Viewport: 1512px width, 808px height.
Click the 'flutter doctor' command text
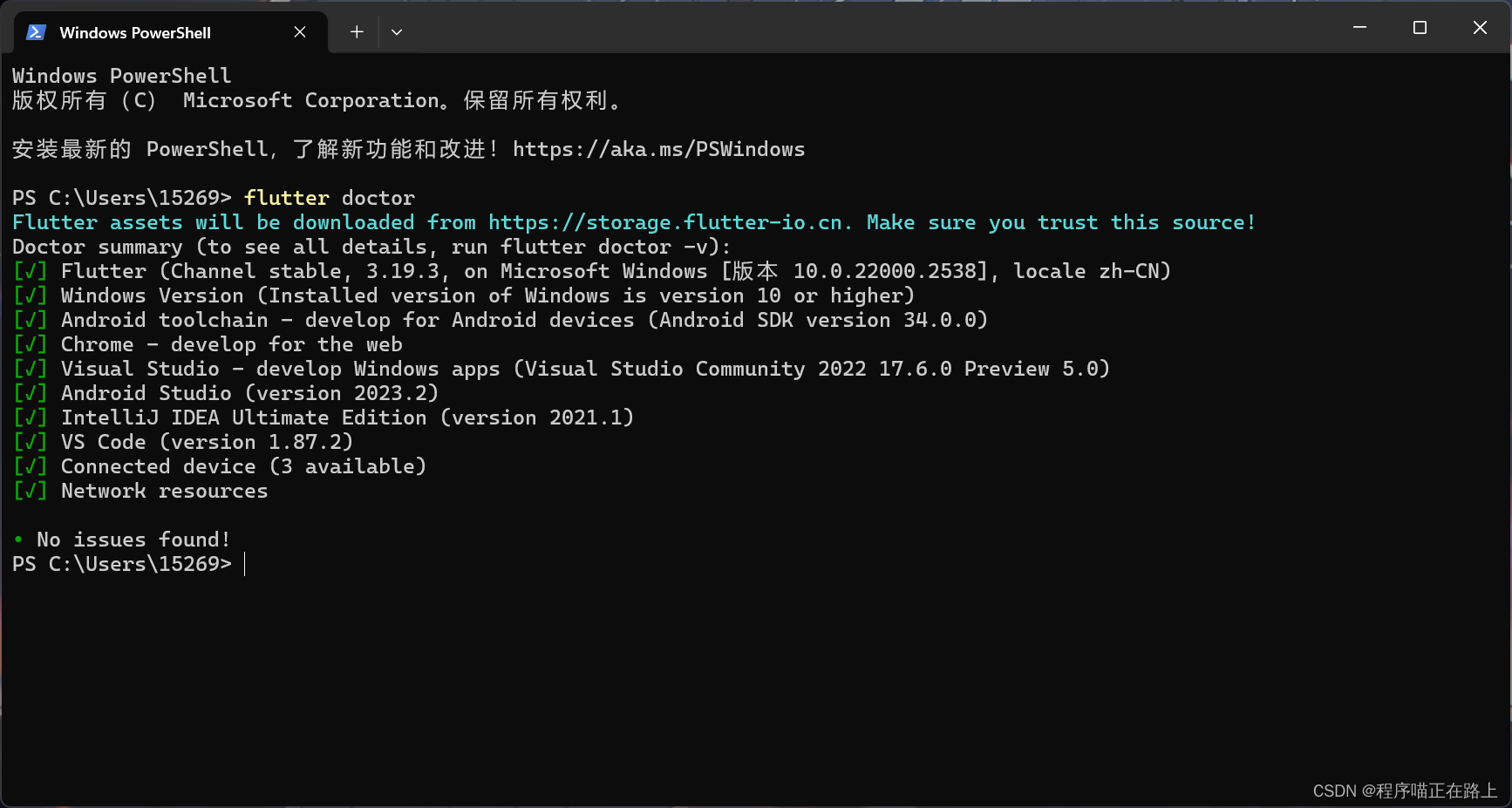coord(330,198)
